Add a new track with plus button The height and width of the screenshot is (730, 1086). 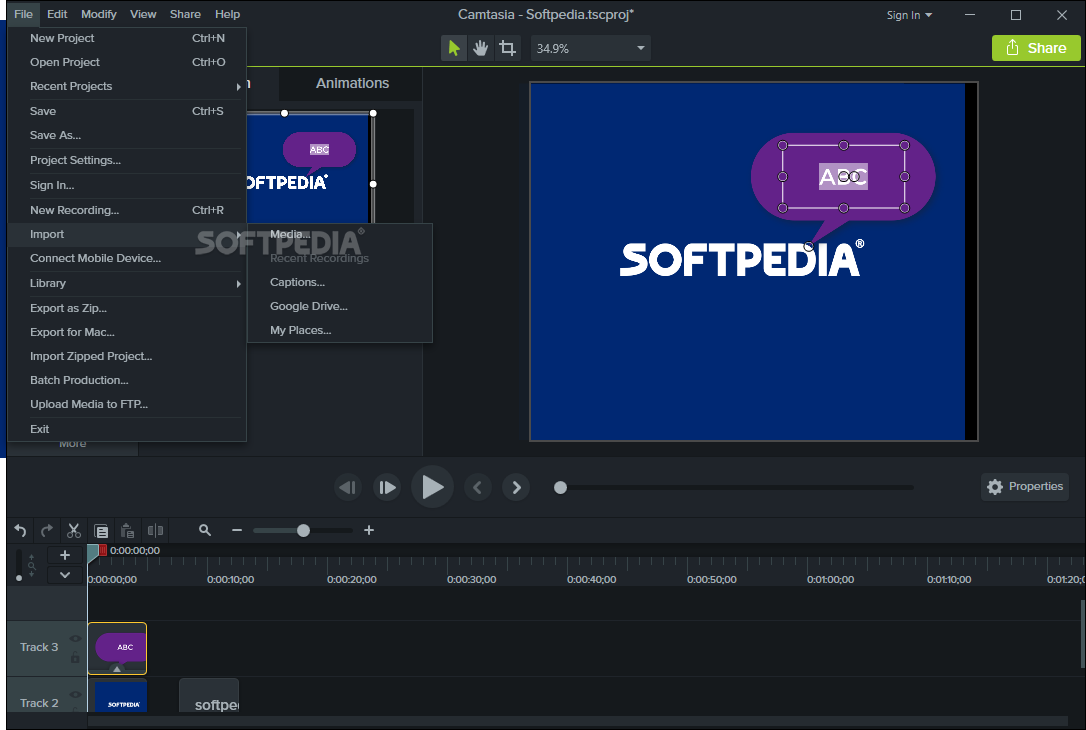point(64,555)
